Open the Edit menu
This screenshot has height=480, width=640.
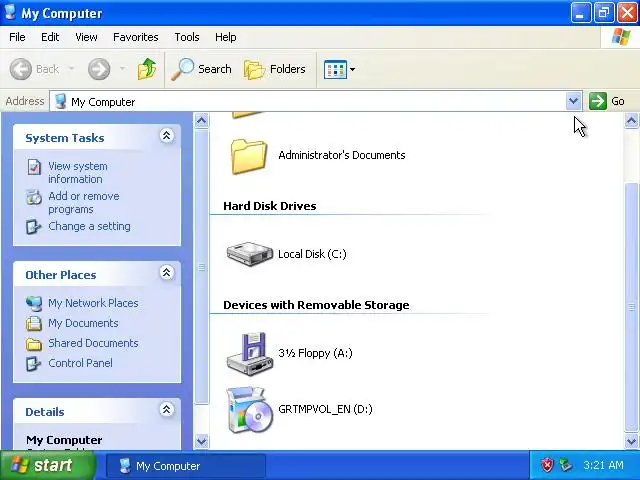[x=50, y=37]
